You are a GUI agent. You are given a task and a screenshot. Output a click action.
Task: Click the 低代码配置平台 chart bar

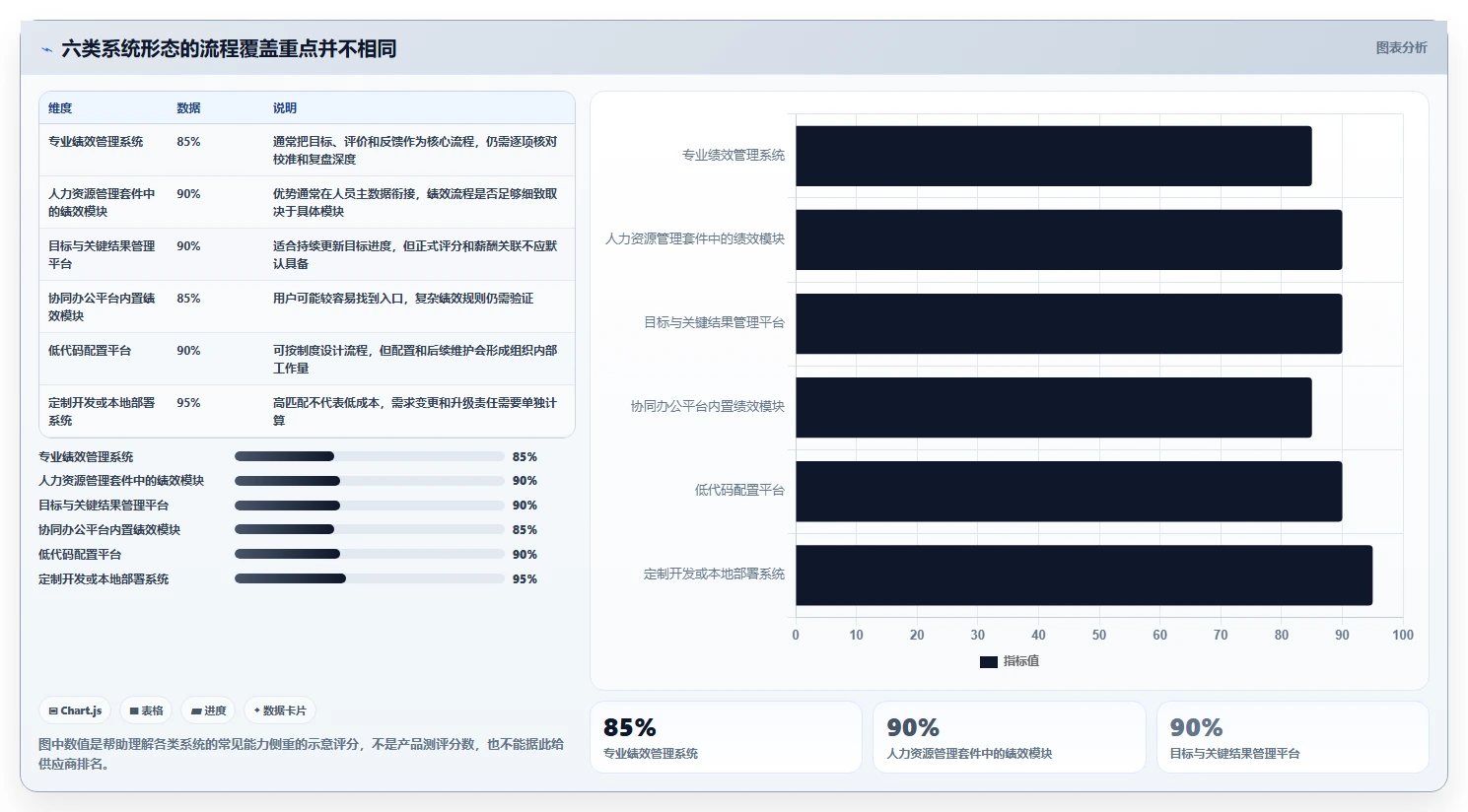pyautogui.click(x=1069, y=491)
